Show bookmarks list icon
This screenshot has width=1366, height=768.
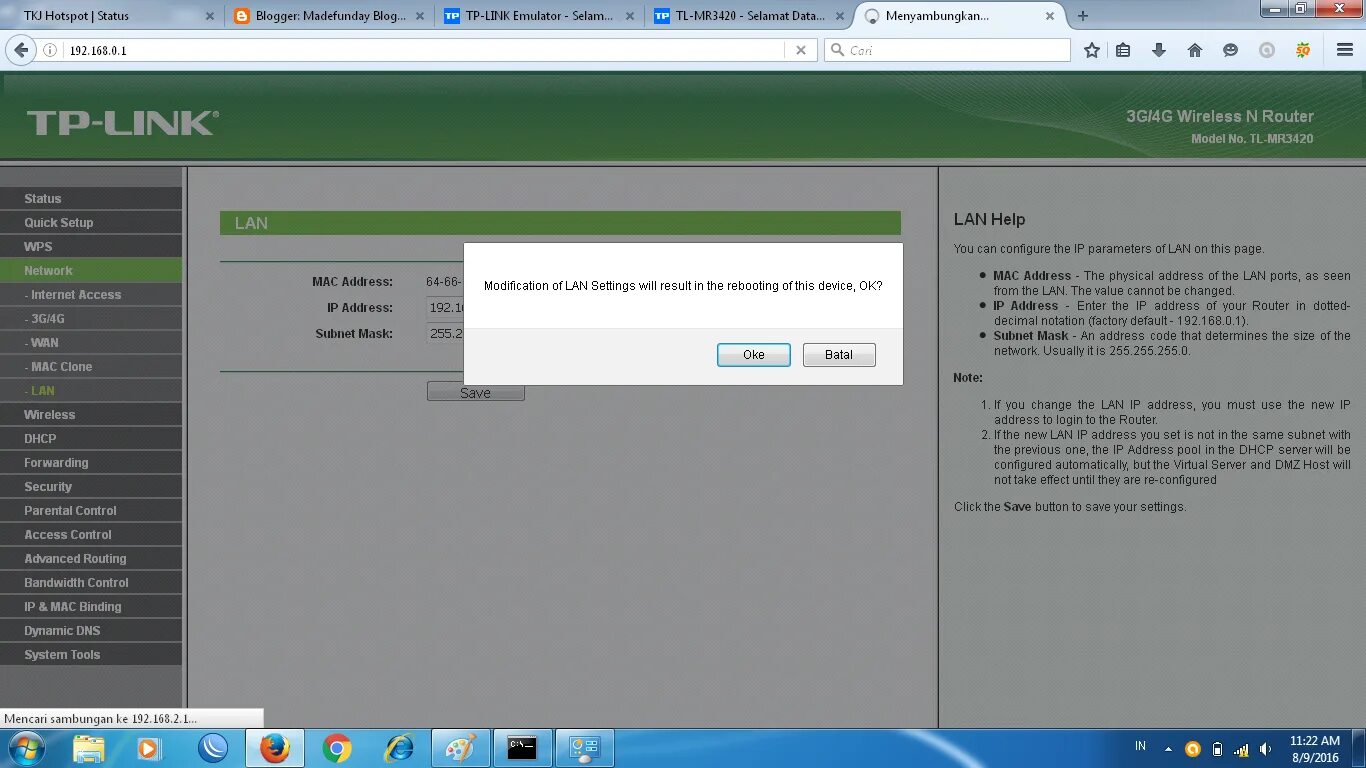pyautogui.click(x=1124, y=50)
